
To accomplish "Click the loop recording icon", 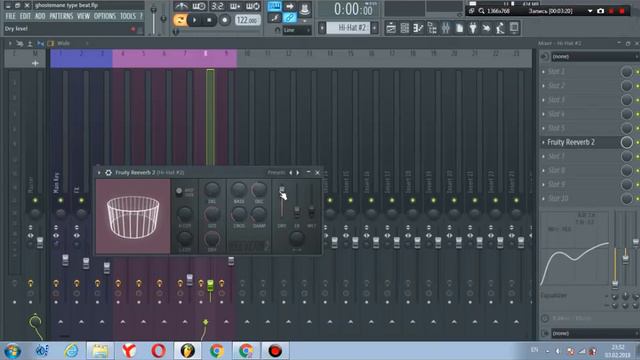I will tap(253, 6).
